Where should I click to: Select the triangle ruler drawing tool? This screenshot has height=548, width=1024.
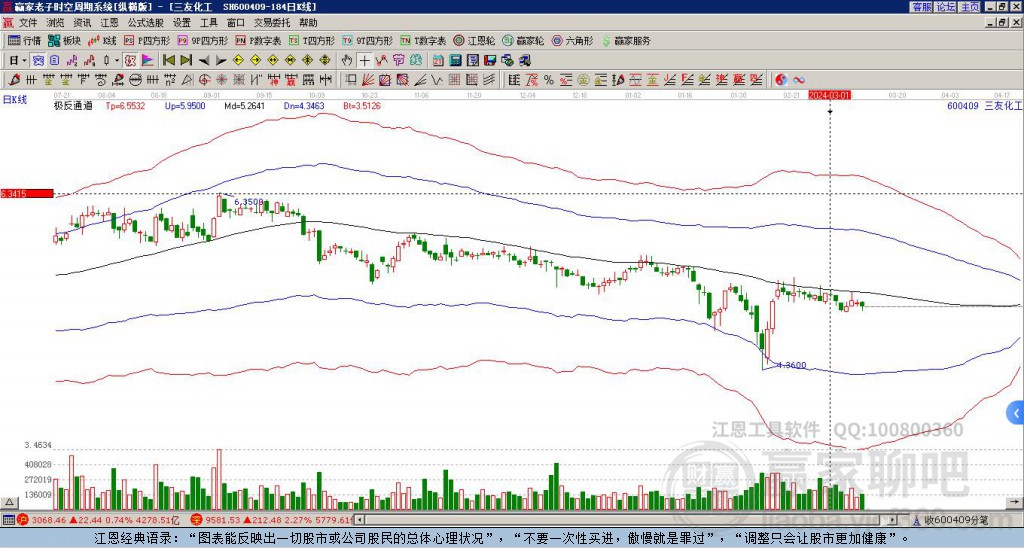pos(187,80)
